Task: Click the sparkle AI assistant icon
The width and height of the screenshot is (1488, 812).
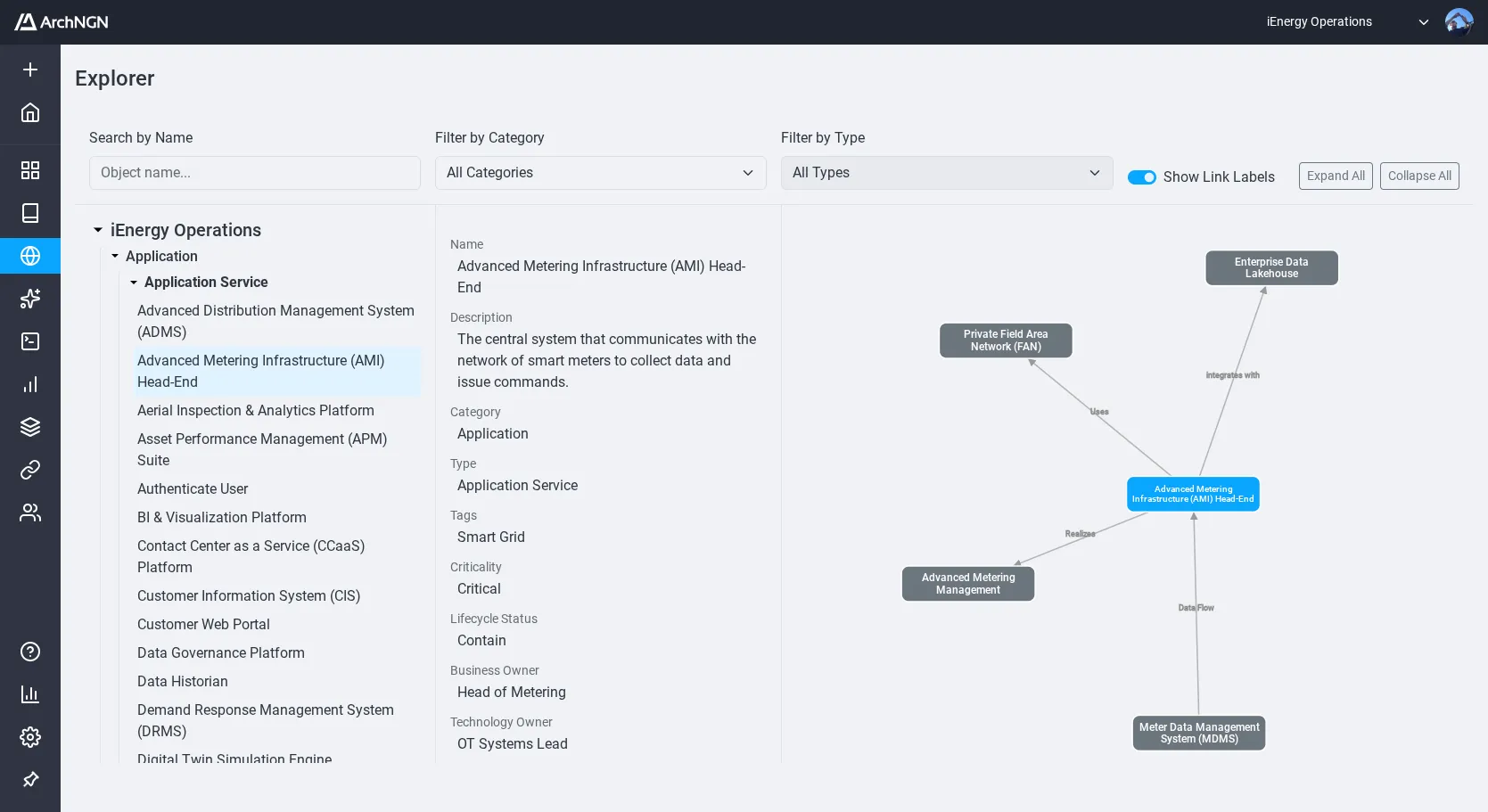Action: point(30,299)
